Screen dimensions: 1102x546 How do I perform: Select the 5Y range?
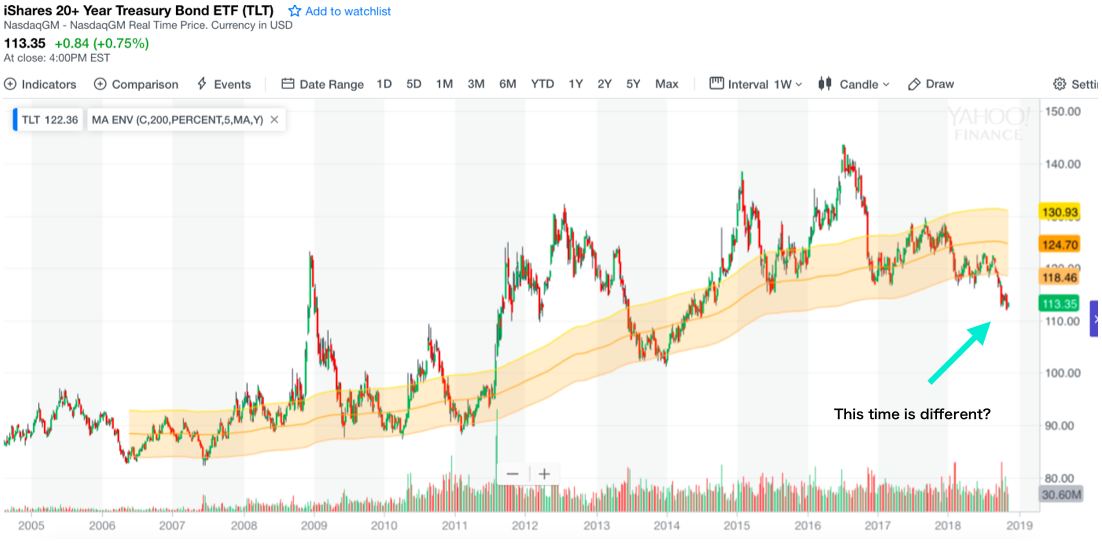633,84
